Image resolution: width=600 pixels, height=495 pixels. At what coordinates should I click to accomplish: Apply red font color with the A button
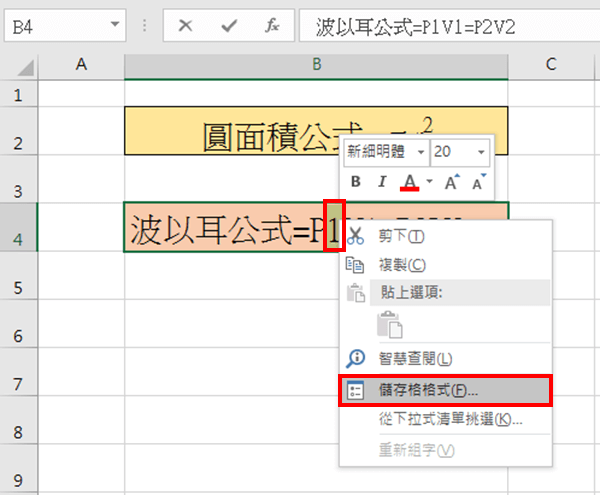[408, 182]
